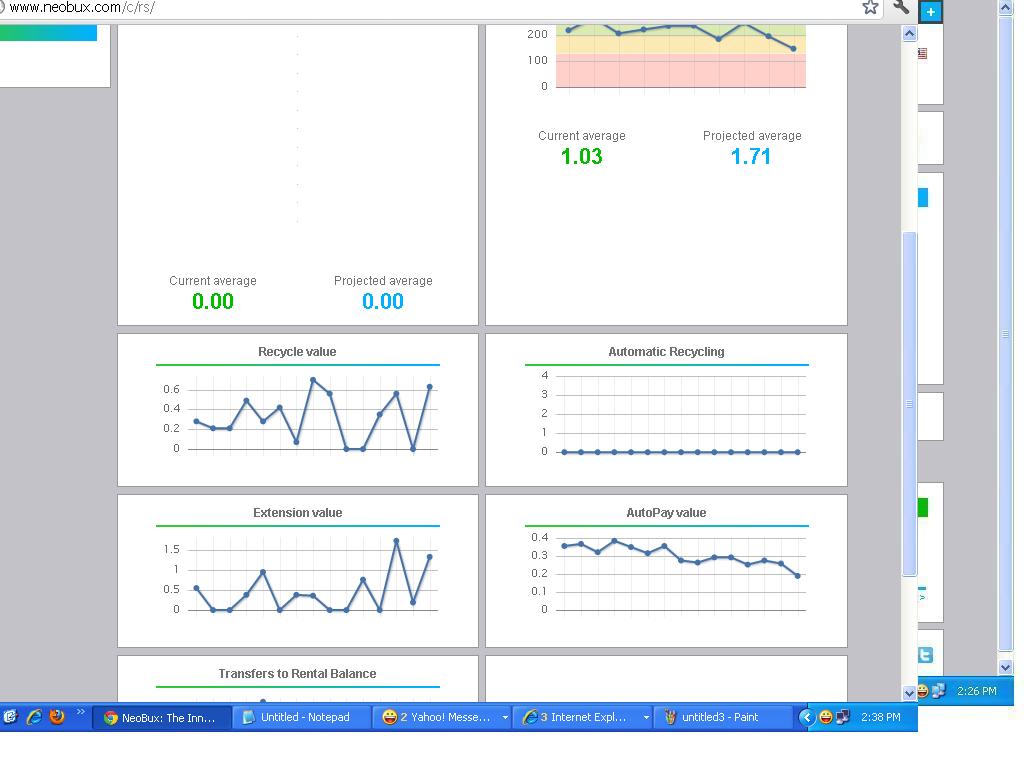The image size is (1024, 768).
Task: Click the blue plus button at top right
Action: (931, 11)
